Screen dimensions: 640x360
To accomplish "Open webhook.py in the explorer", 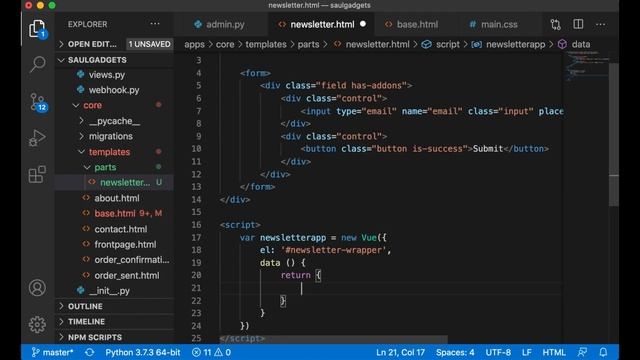I will (114, 90).
